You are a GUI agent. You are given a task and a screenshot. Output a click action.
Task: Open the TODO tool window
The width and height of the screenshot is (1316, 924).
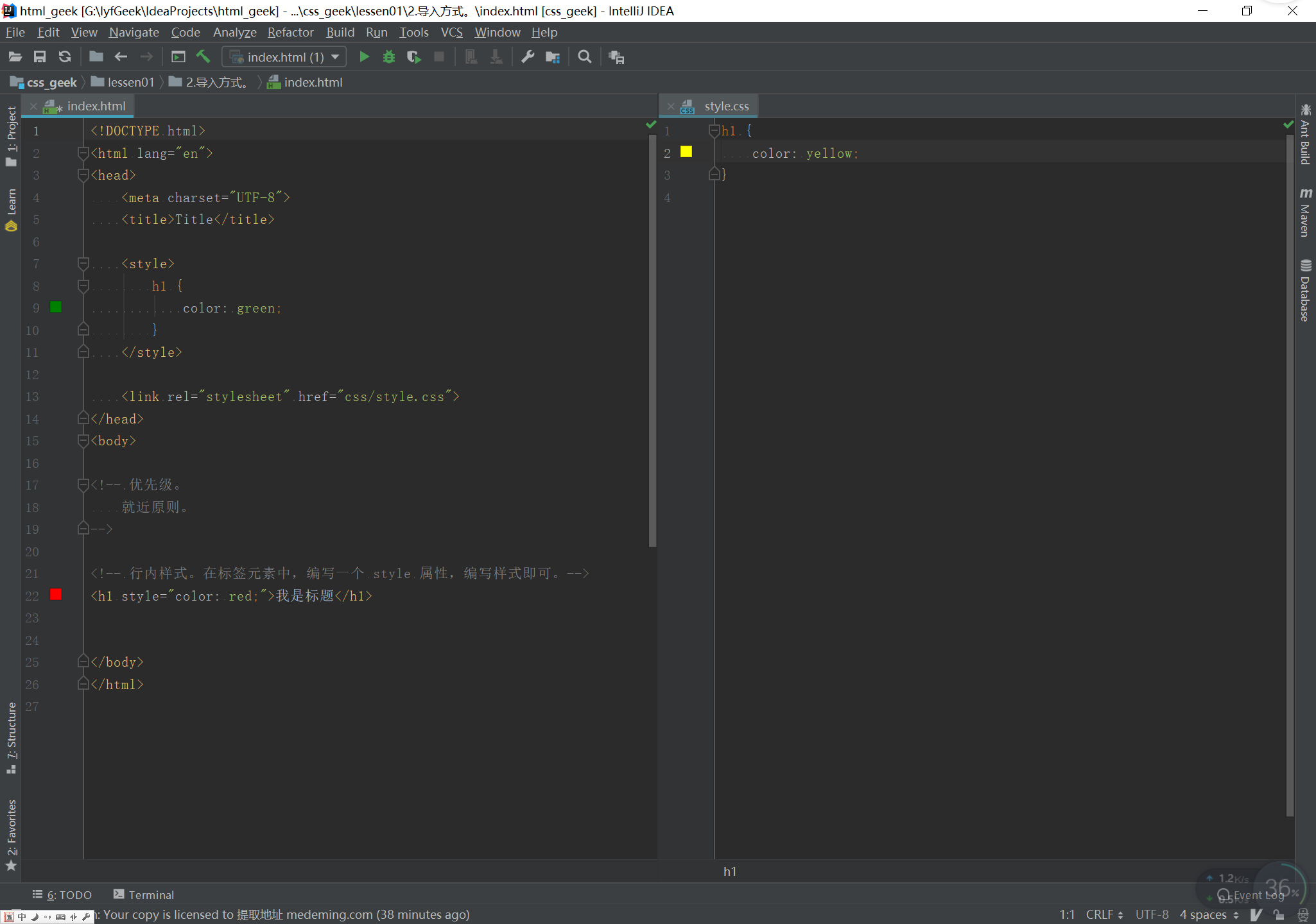pos(62,894)
